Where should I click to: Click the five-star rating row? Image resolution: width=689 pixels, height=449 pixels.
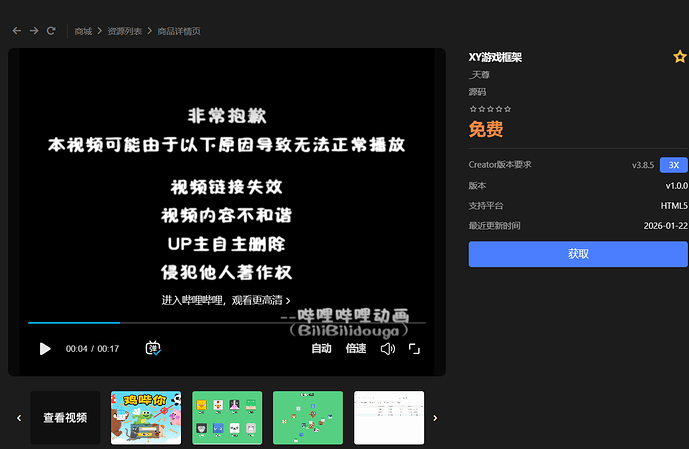tap(490, 109)
